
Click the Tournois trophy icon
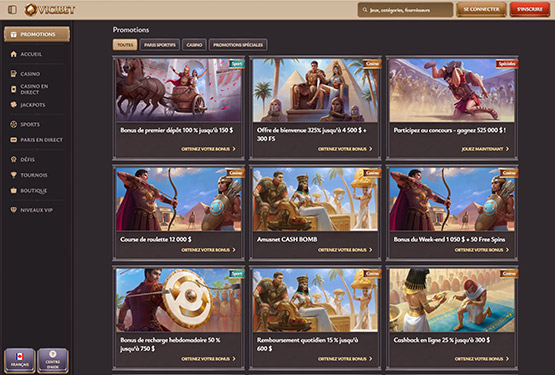coord(13,175)
